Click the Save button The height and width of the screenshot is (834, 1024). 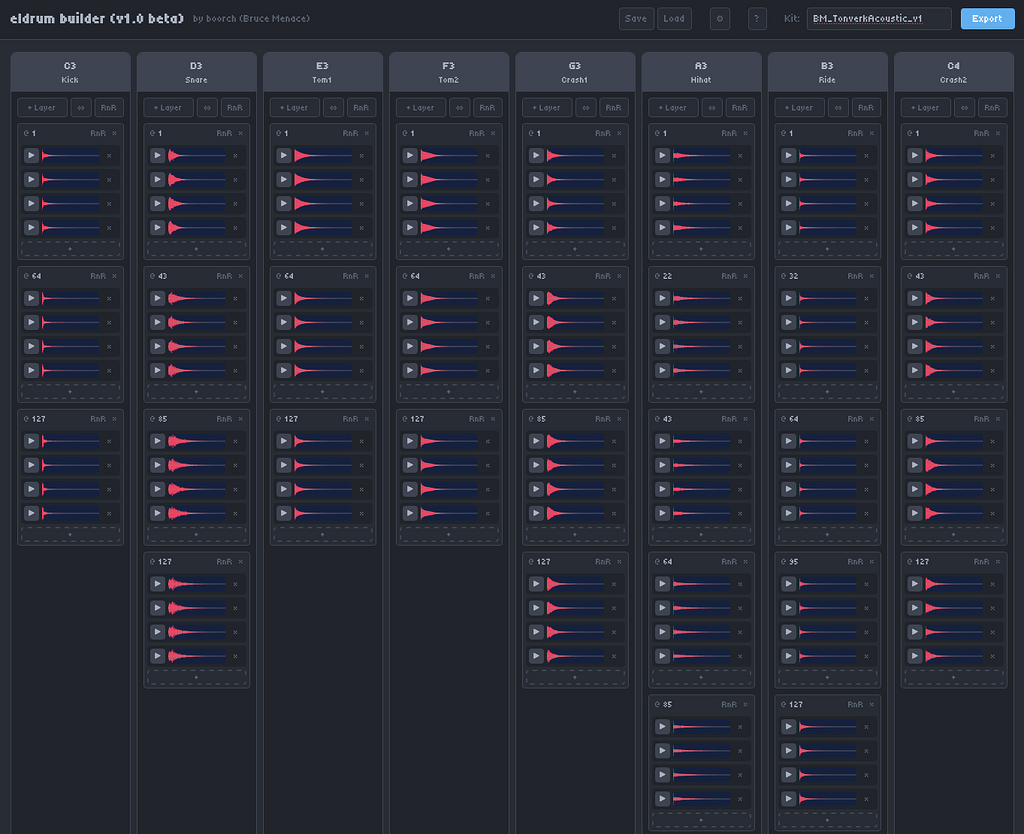tap(636, 19)
